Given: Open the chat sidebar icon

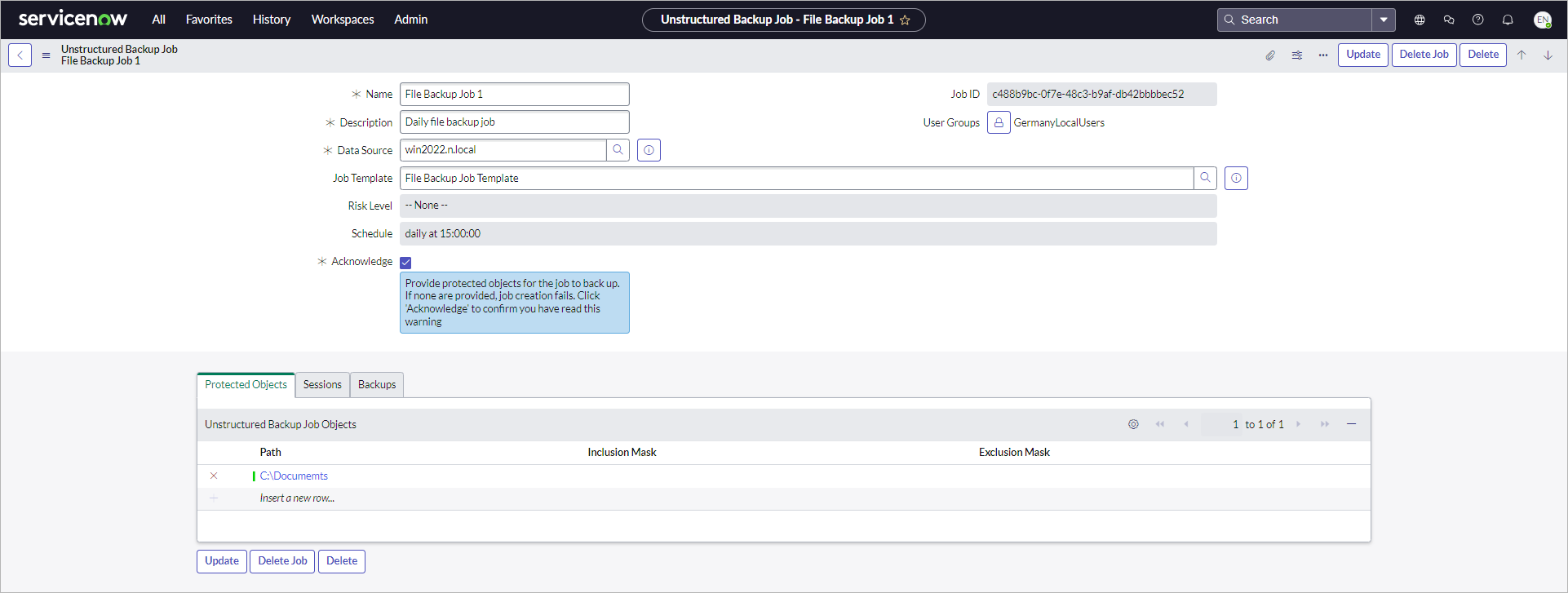Looking at the screenshot, I should pos(1449,20).
